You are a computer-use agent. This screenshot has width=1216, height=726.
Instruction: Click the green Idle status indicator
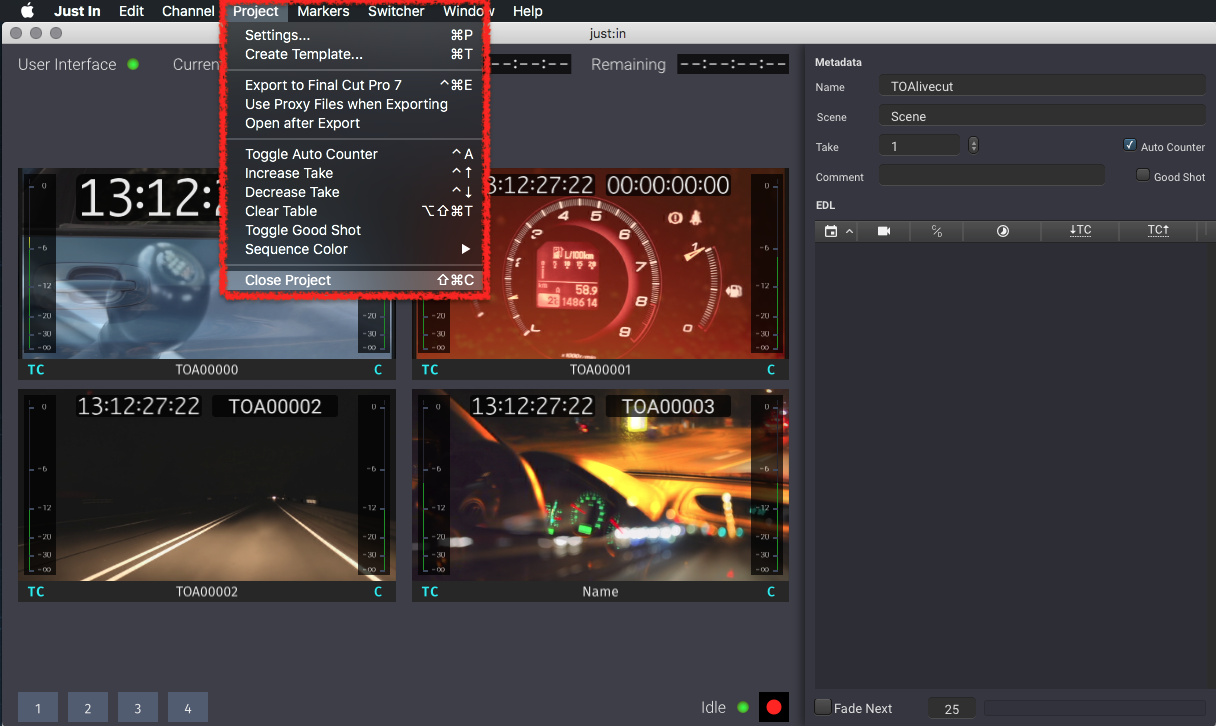pyautogui.click(x=743, y=707)
